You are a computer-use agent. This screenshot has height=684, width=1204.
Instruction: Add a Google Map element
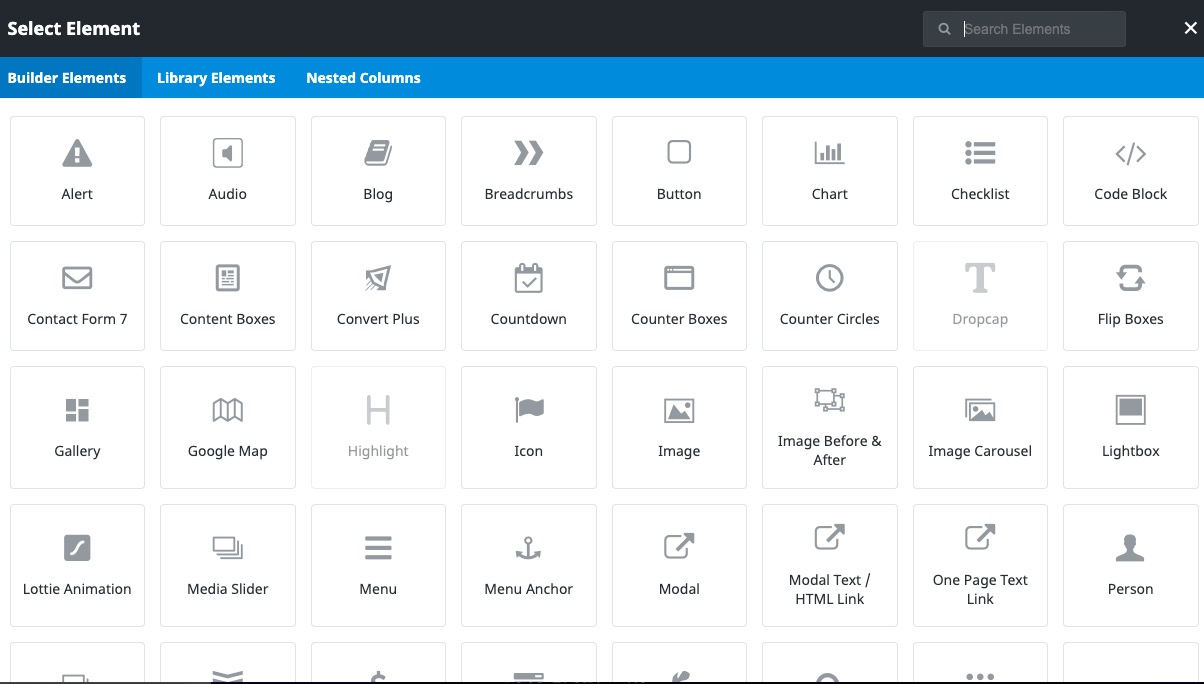click(228, 428)
